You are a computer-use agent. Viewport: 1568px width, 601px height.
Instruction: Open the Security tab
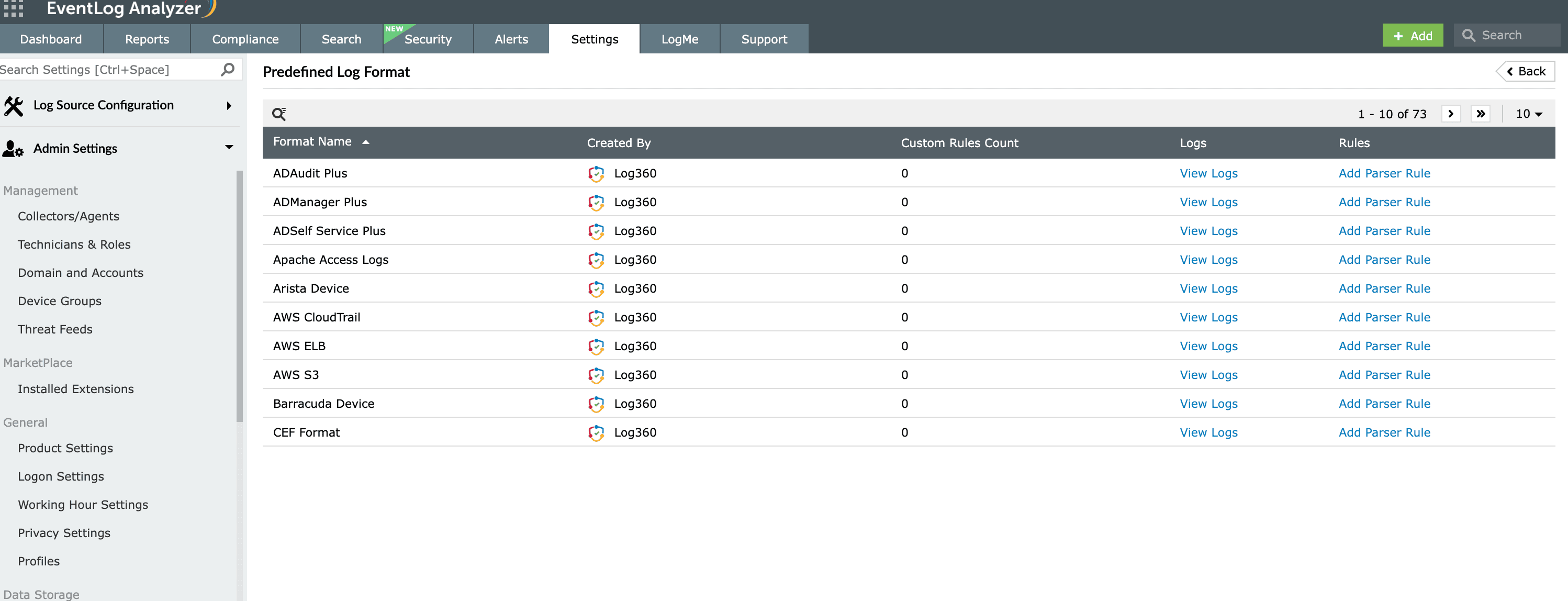coord(428,39)
